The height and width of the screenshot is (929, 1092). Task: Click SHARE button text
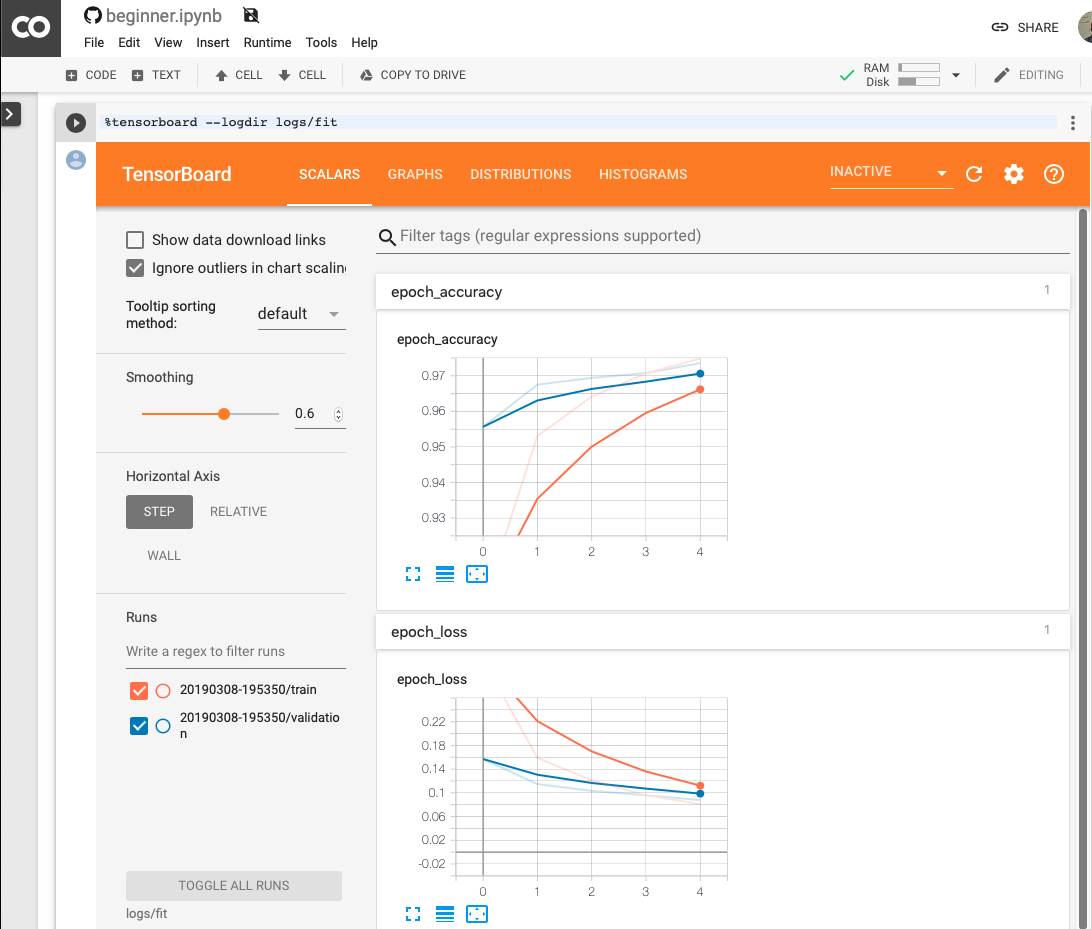tap(1038, 28)
